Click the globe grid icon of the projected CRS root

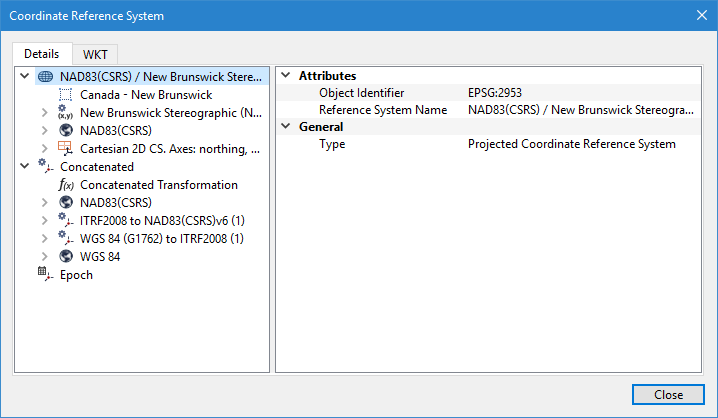tap(45, 76)
